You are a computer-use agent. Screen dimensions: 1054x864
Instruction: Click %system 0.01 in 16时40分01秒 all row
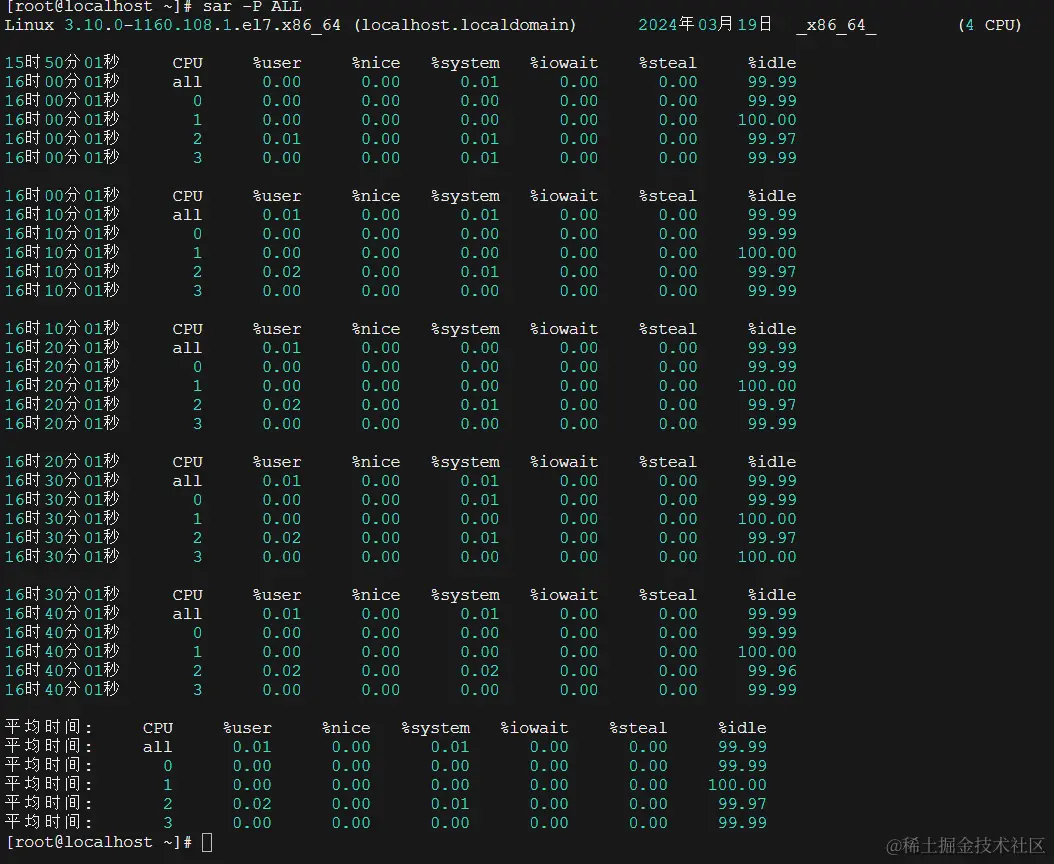click(480, 615)
